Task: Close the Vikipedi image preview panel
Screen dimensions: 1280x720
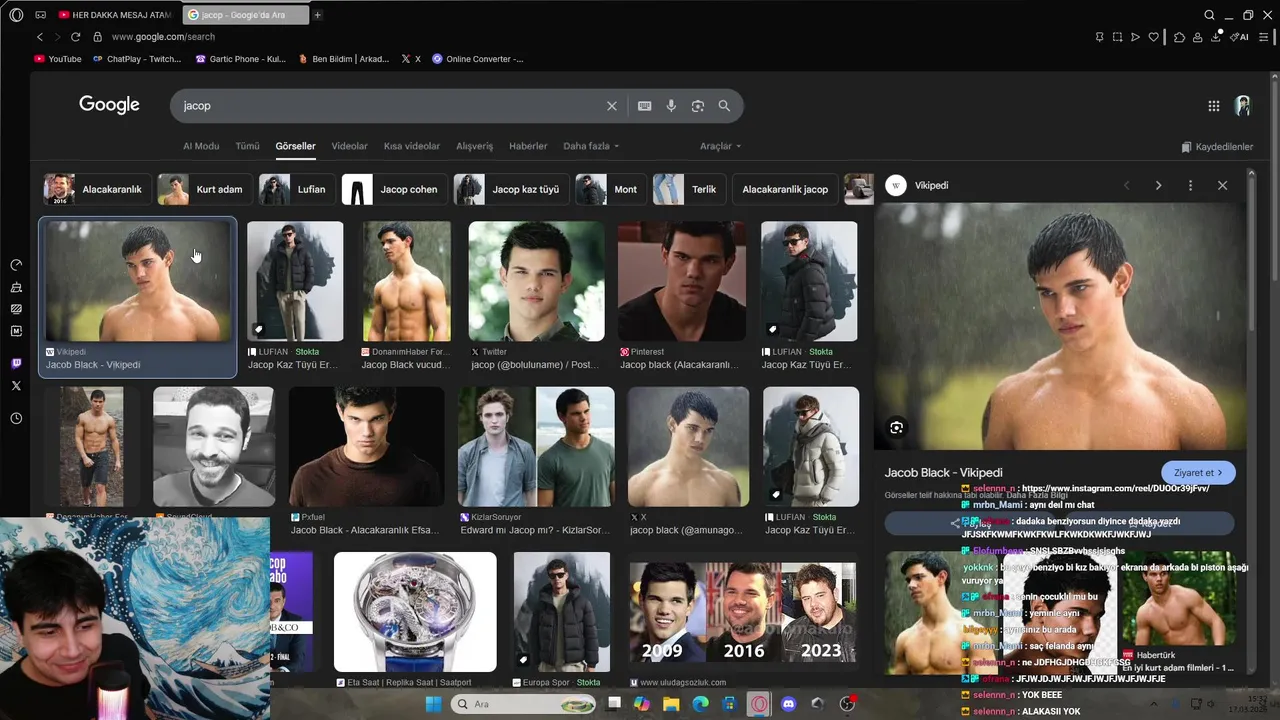Action: click(x=1222, y=185)
